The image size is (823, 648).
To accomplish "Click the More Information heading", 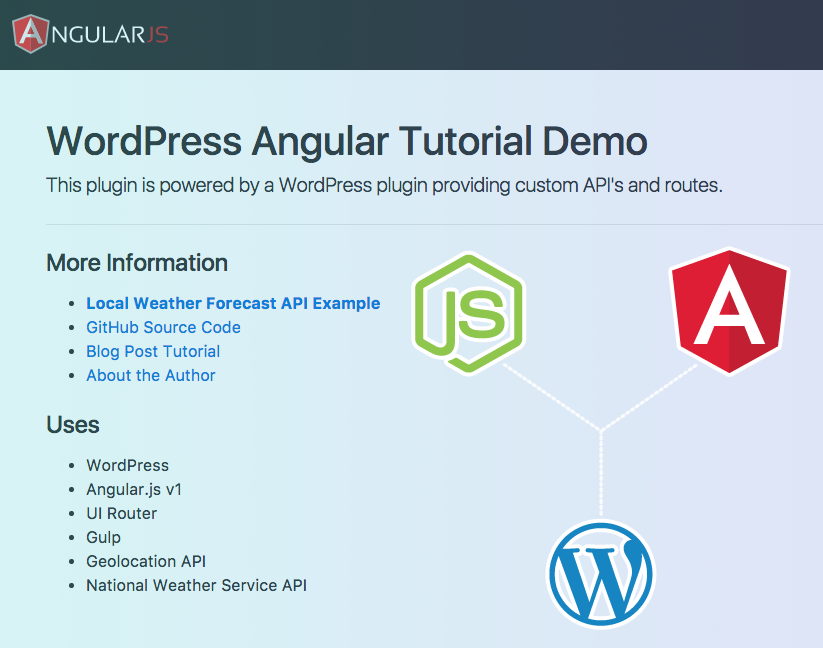I will (137, 263).
